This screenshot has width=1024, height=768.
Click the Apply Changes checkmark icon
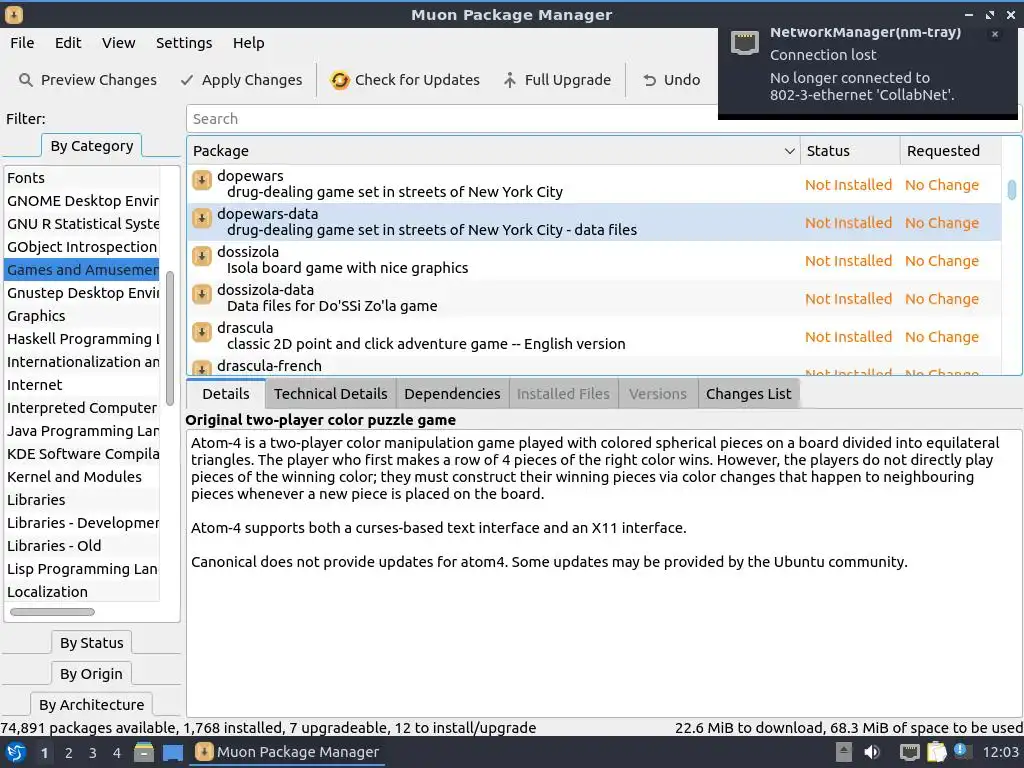187,80
